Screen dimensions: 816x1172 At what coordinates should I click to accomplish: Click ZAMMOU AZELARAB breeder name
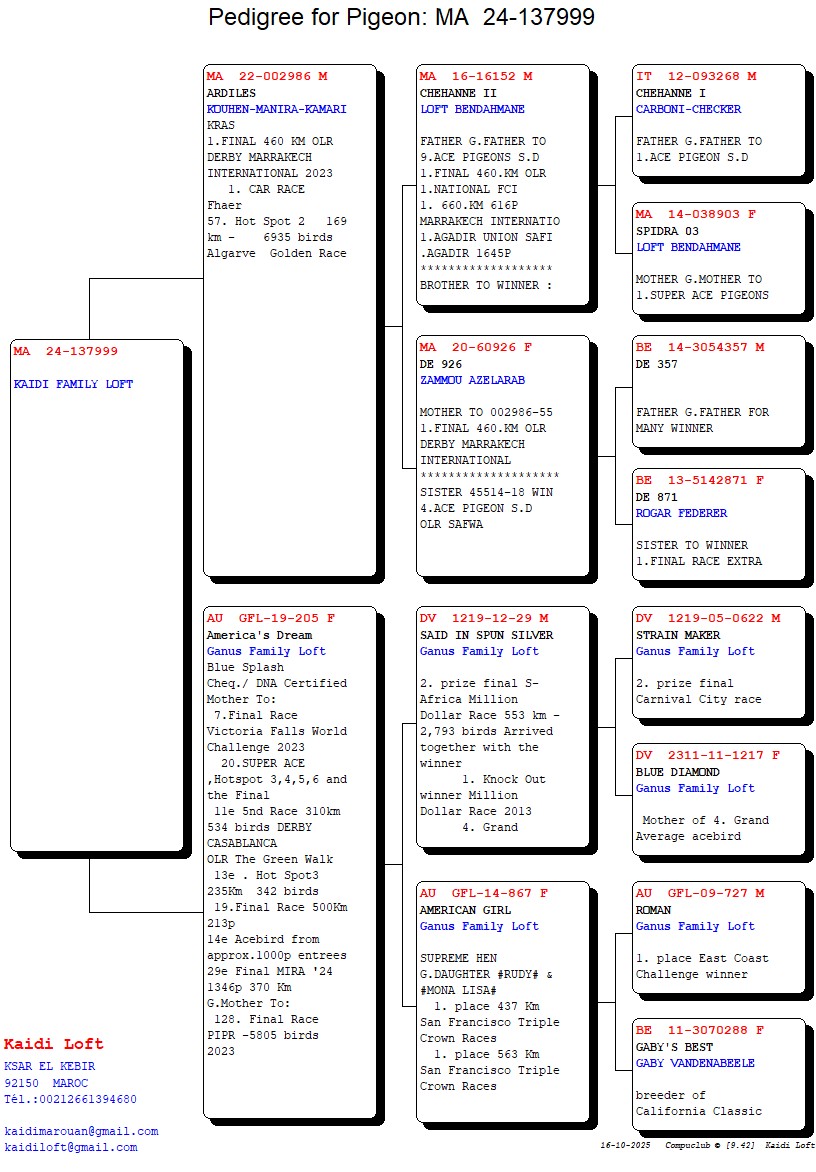click(x=472, y=380)
